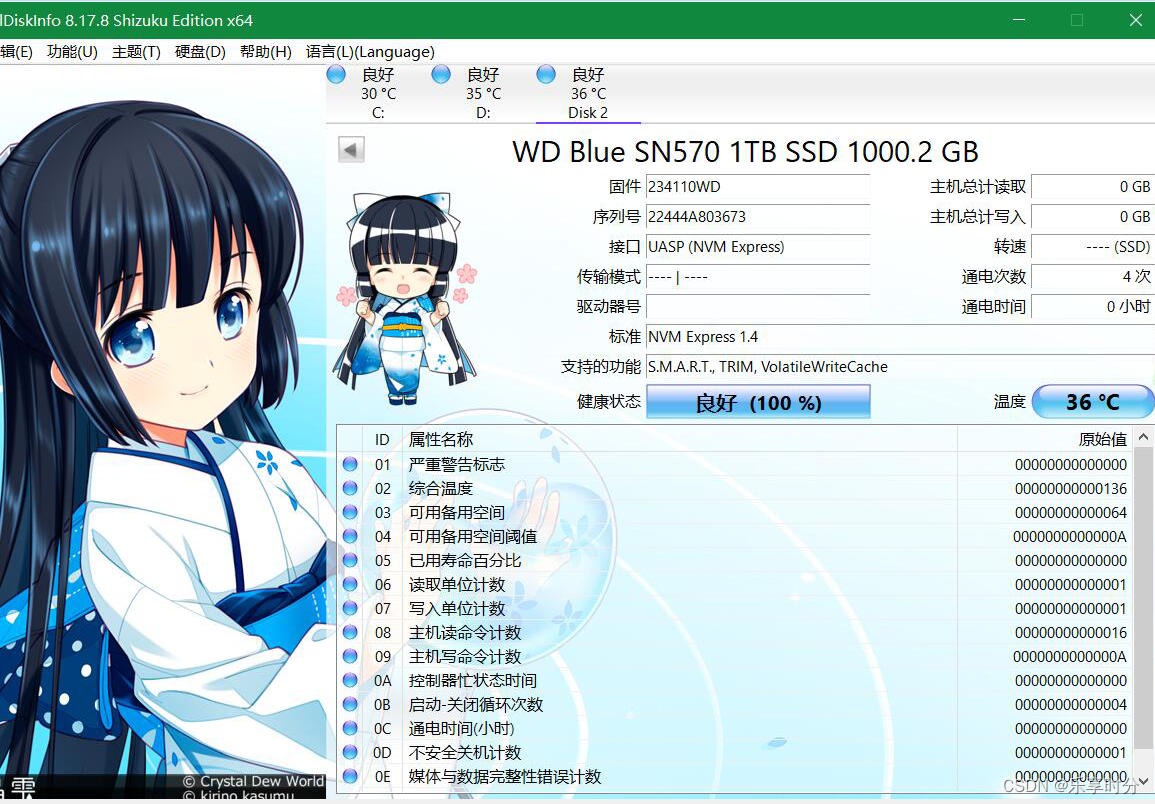Click the 36 °C temperature indicator
Screen dimensions: 1155x804
(1092, 401)
